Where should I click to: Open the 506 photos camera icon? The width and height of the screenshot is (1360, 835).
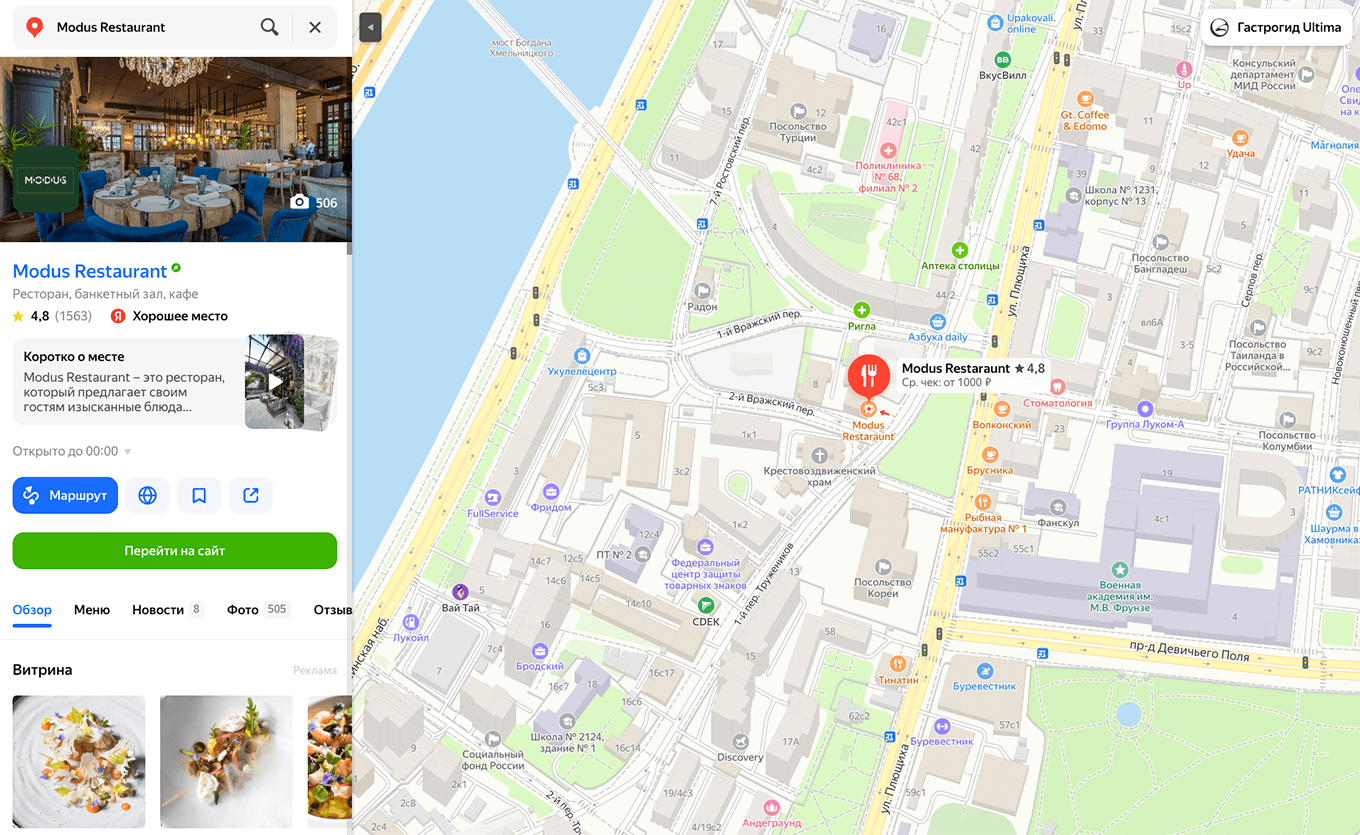click(313, 203)
